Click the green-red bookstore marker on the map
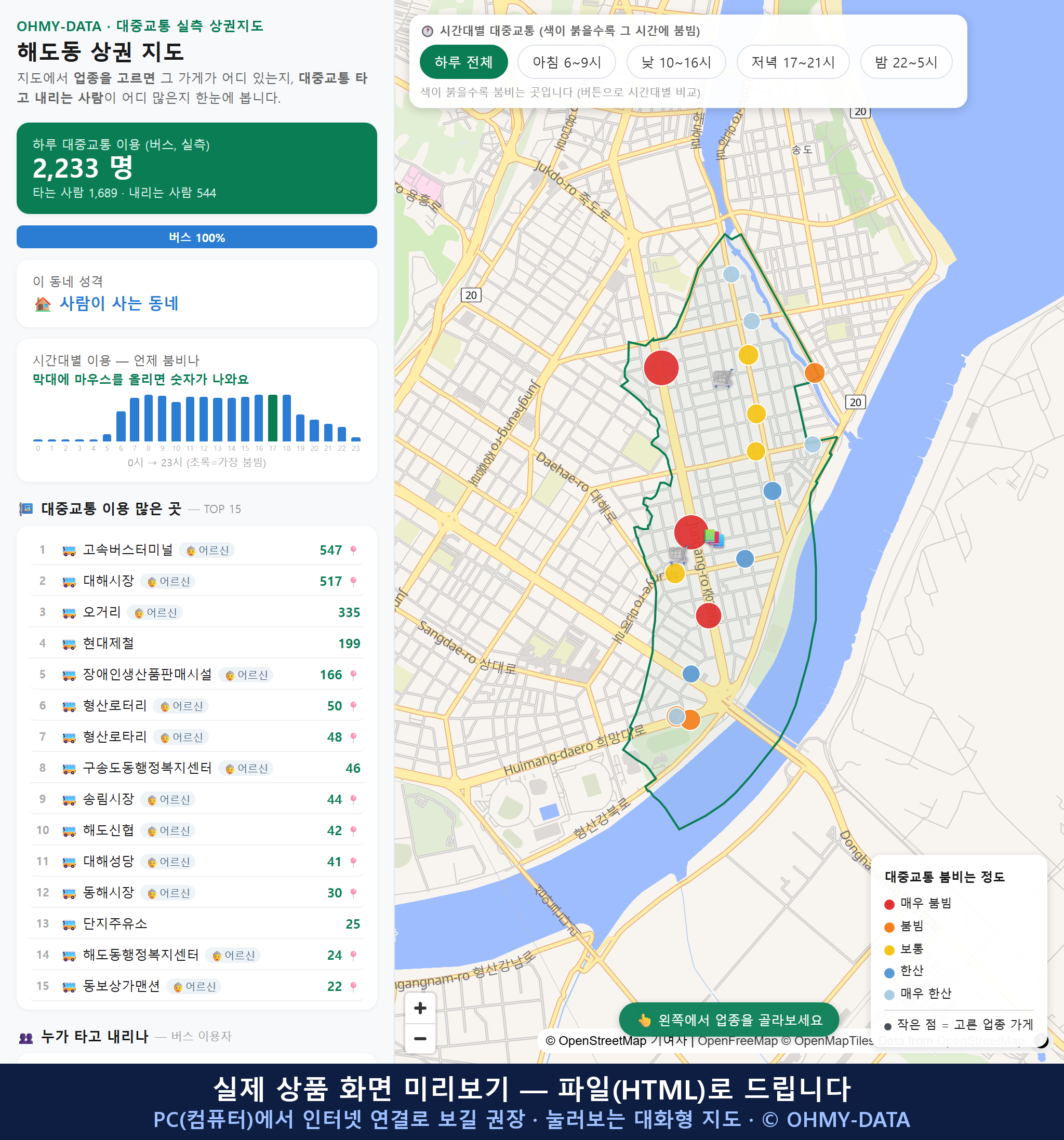 pos(713,538)
